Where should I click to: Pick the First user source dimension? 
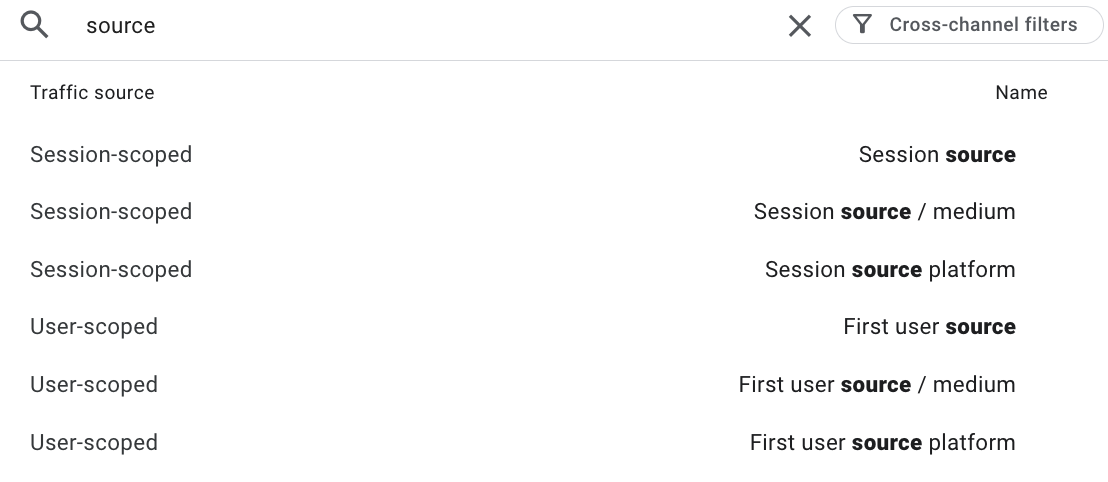[929, 327]
